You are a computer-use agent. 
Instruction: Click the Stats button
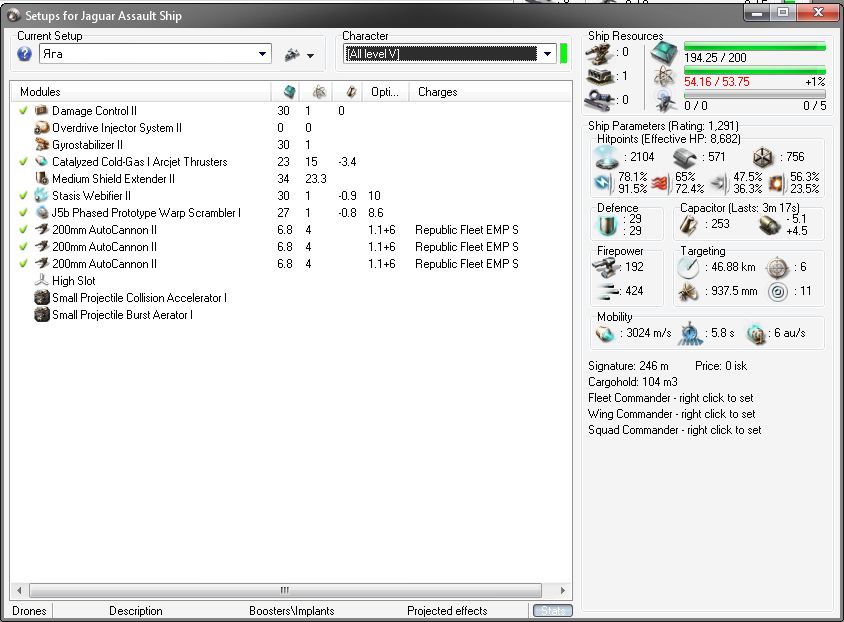pyautogui.click(x=552, y=611)
